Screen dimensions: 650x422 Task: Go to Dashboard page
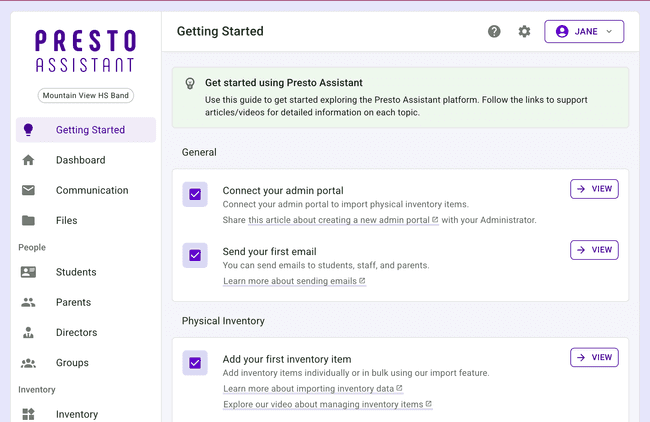(86, 160)
